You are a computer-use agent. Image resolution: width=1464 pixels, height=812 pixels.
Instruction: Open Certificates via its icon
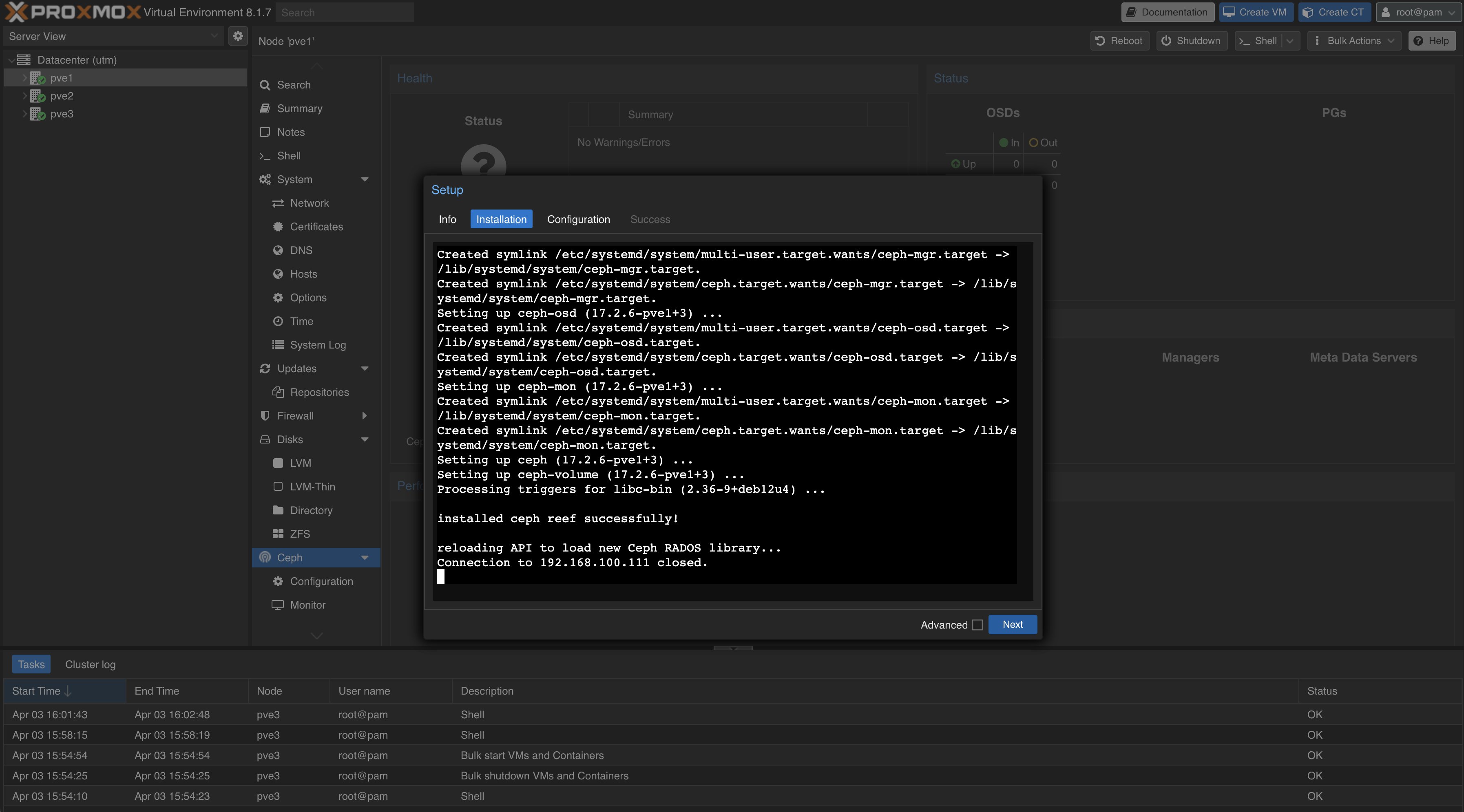coord(278,227)
